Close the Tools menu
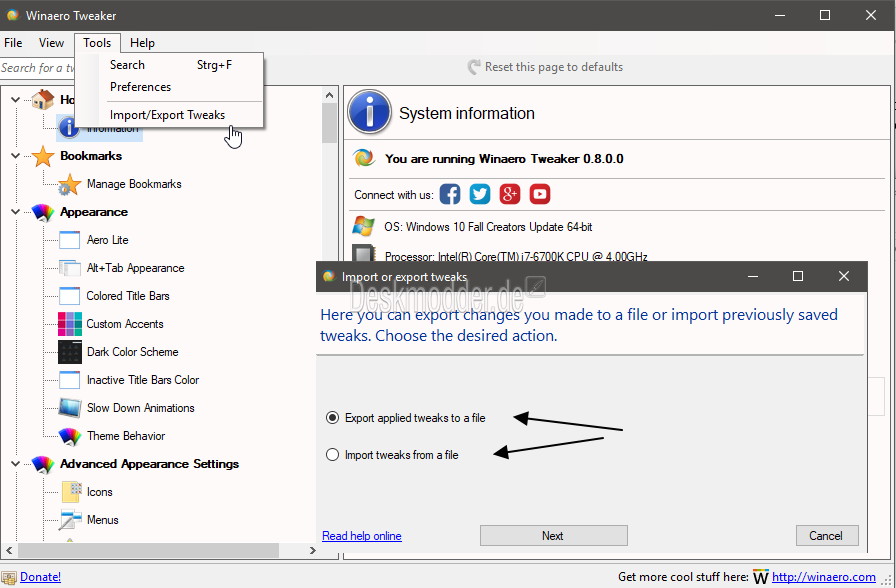 97,43
